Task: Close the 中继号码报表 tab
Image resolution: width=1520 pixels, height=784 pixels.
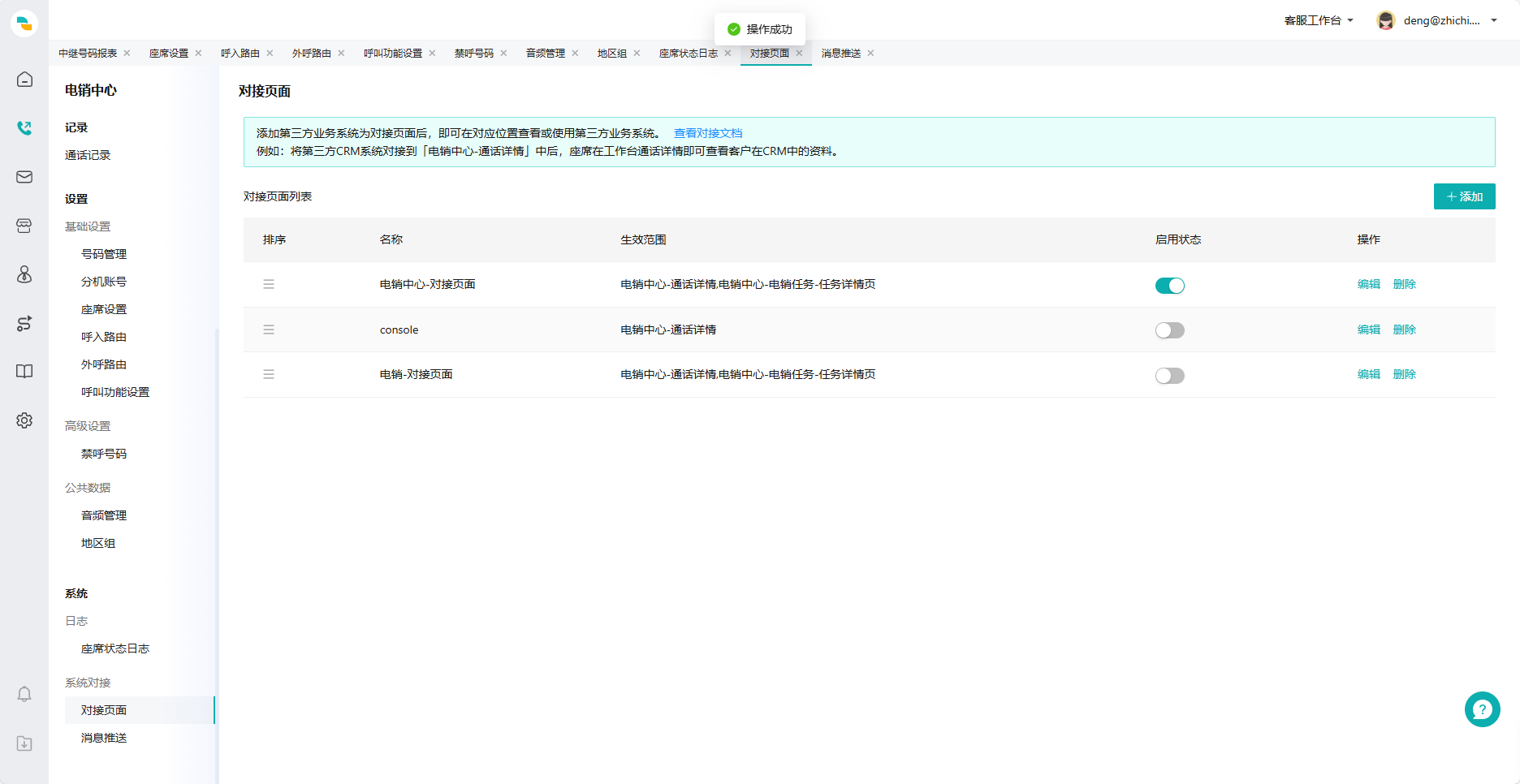Action: 127,53
